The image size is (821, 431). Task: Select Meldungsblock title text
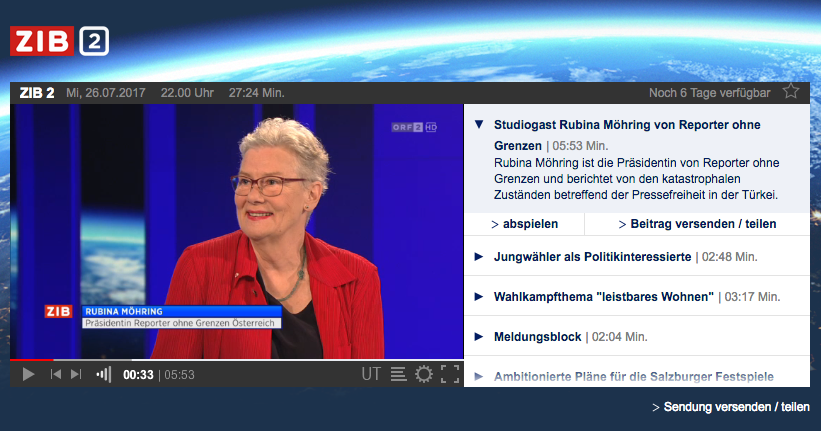(538, 337)
